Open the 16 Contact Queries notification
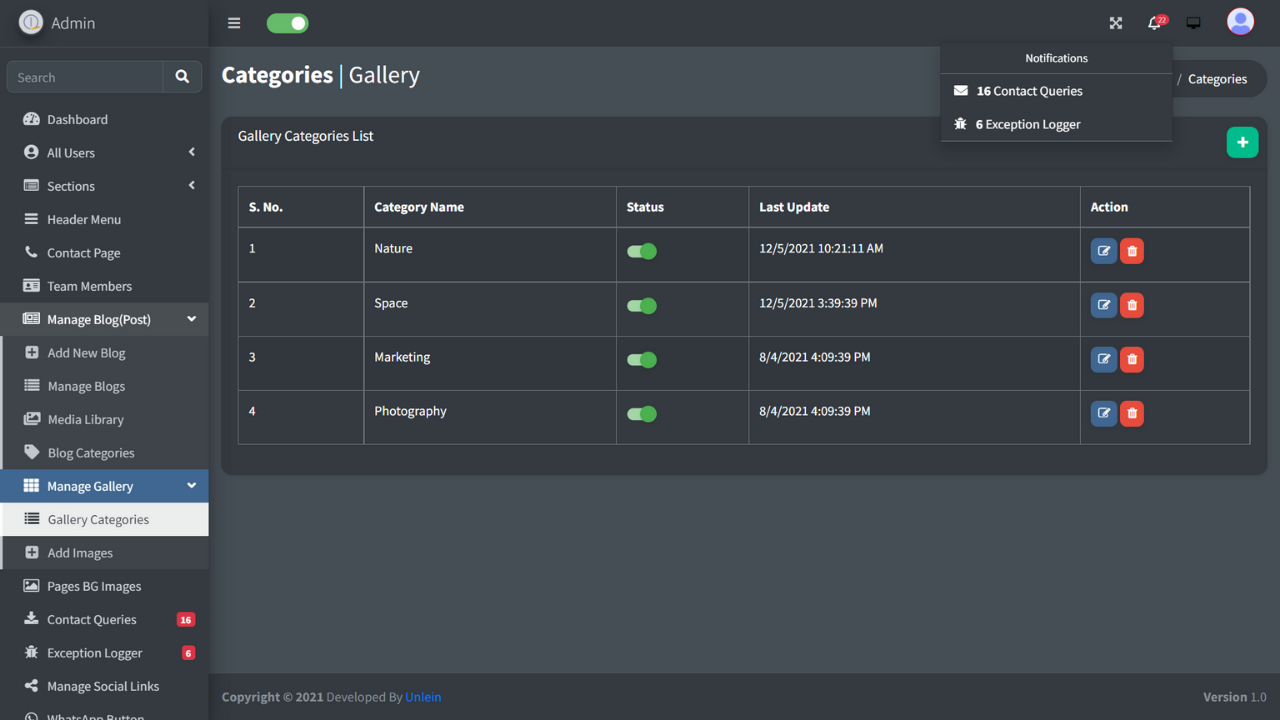This screenshot has height=720, width=1280. click(x=1027, y=90)
